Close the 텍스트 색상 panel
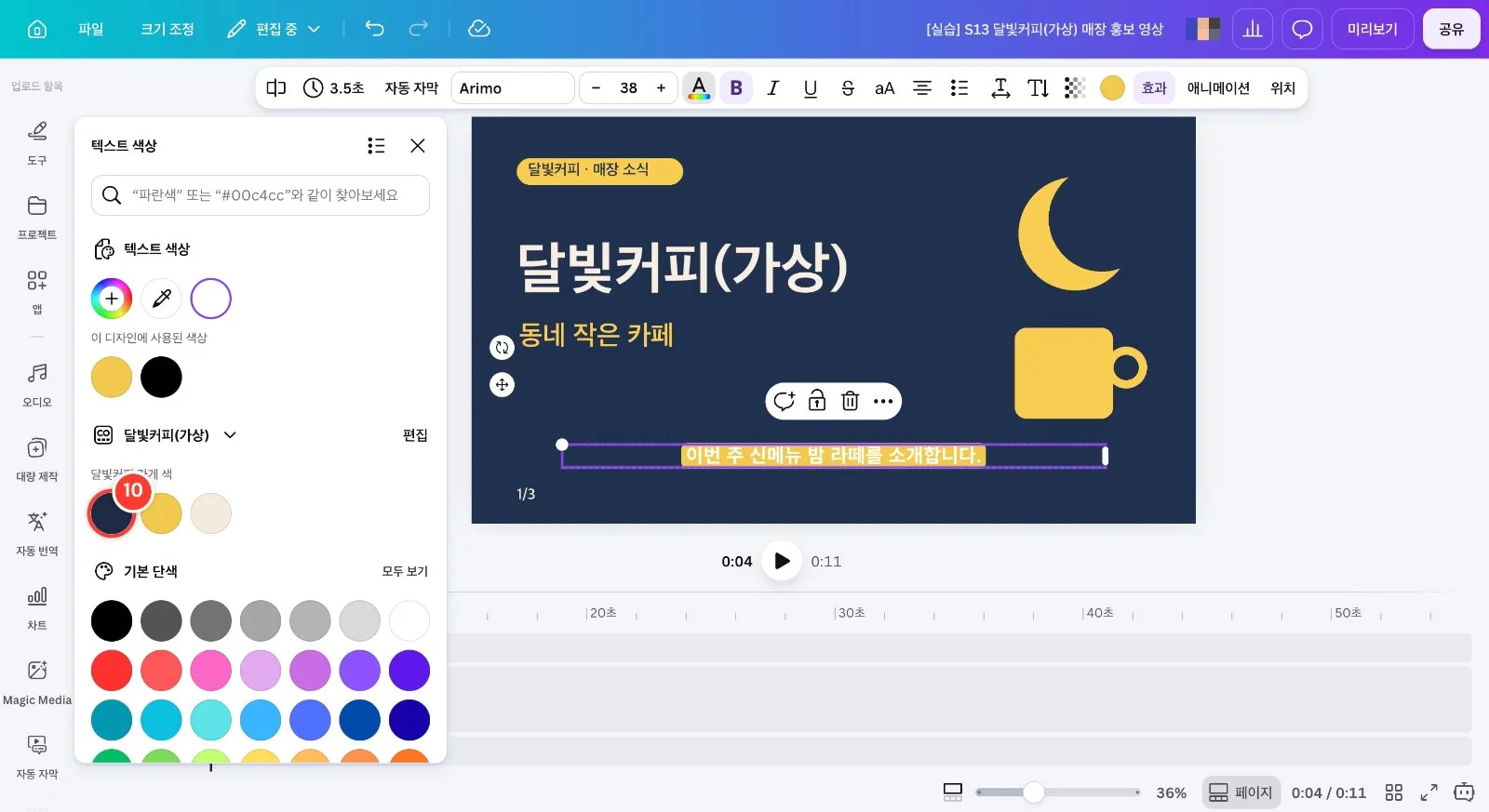The height and width of the screenshot is (812, 1489). click(418, 145)
